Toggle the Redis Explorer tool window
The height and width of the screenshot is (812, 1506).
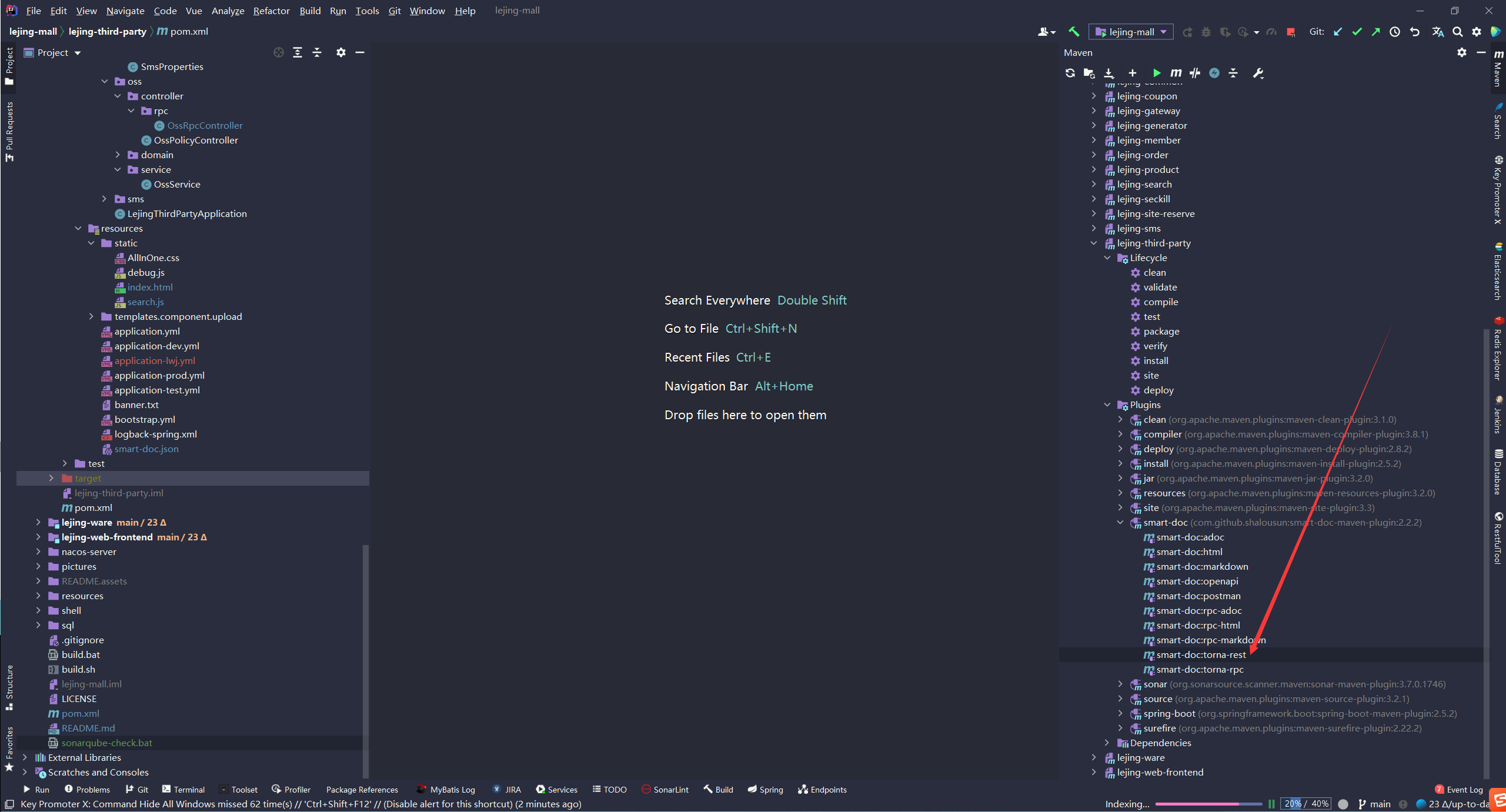point(1498,348)
